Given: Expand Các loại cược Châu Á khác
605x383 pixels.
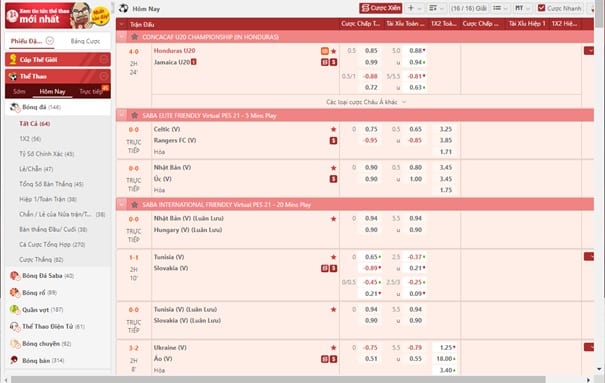Looking at the screenshot, I should [x=366, y=102].
